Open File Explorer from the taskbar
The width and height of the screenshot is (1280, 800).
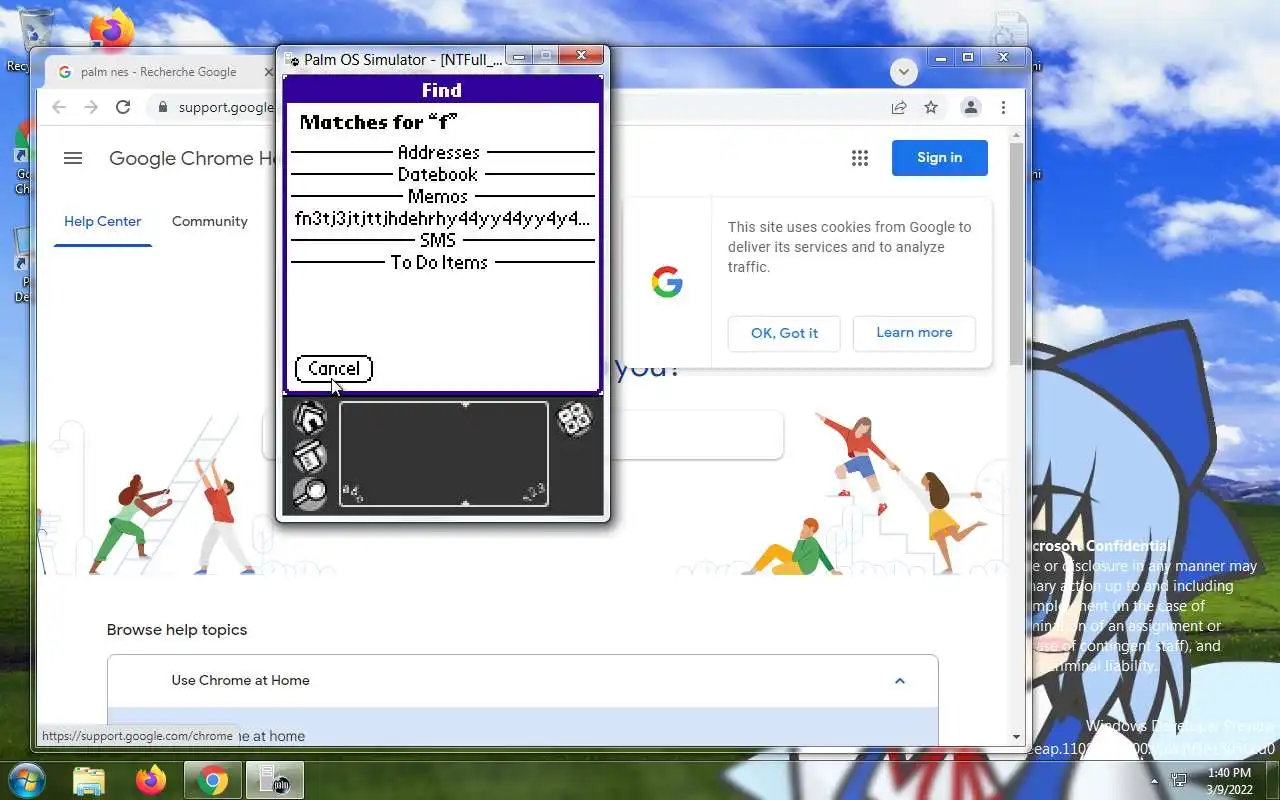tap(89, 780)
